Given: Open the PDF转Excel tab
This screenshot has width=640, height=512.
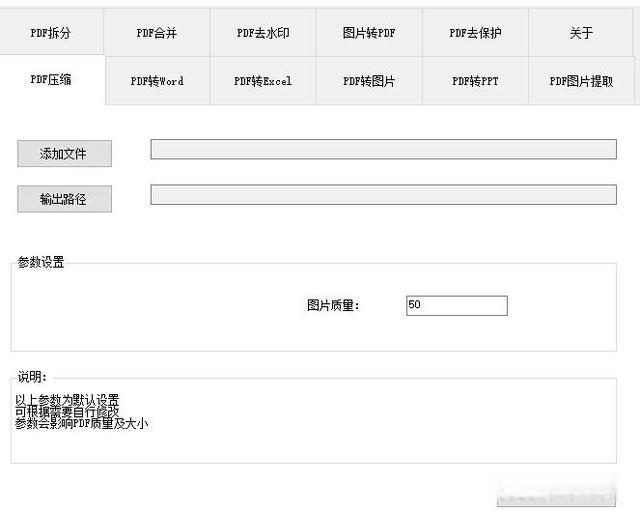Looking at the screenshot, I should tap(262, 81).
